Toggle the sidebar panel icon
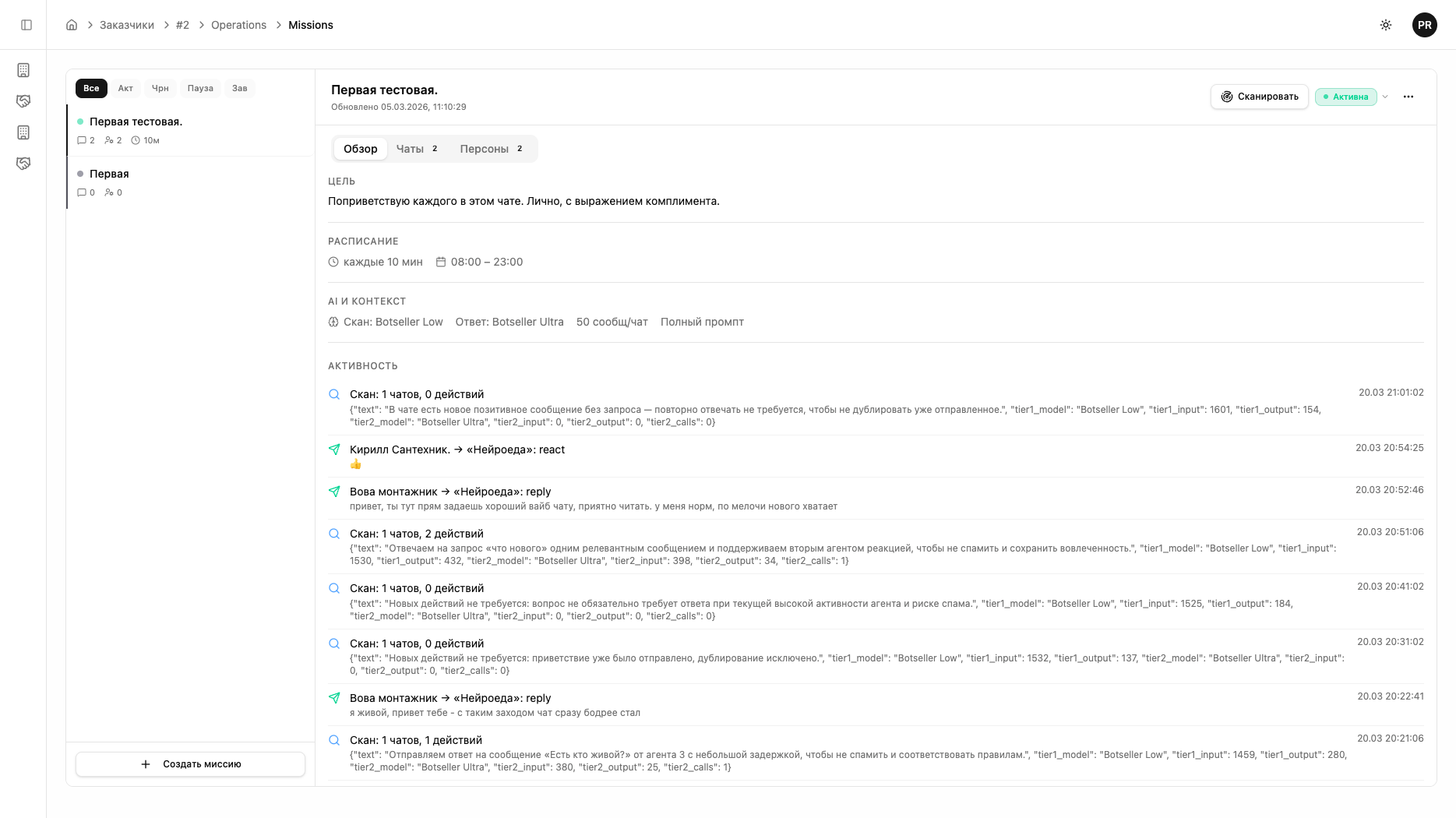Screen dimensions: 1456x818 (26, 25)
